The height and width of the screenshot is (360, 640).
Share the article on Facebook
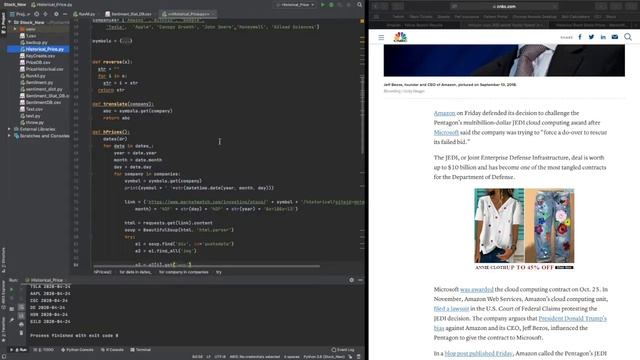(x=580, y=37)
